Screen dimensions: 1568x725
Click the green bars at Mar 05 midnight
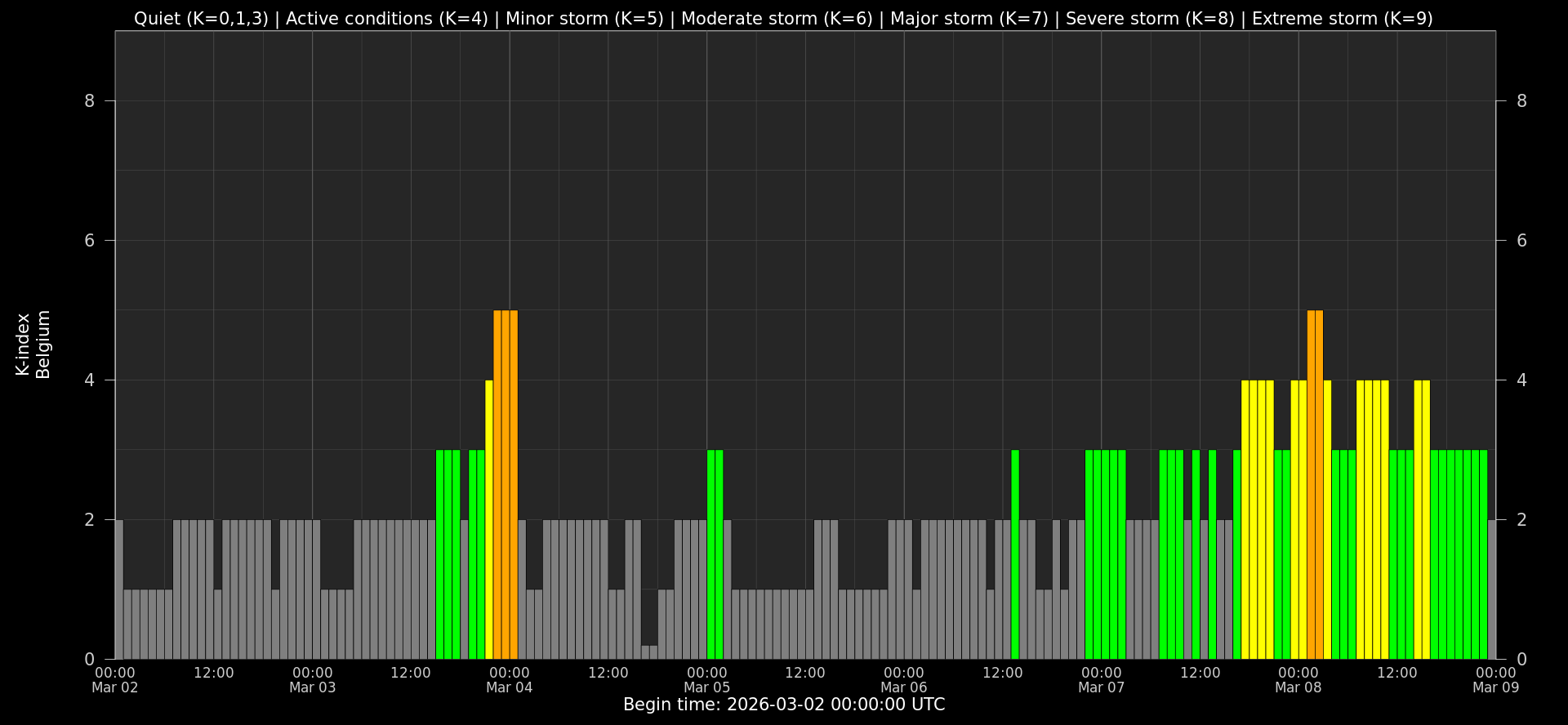(715, 554)
